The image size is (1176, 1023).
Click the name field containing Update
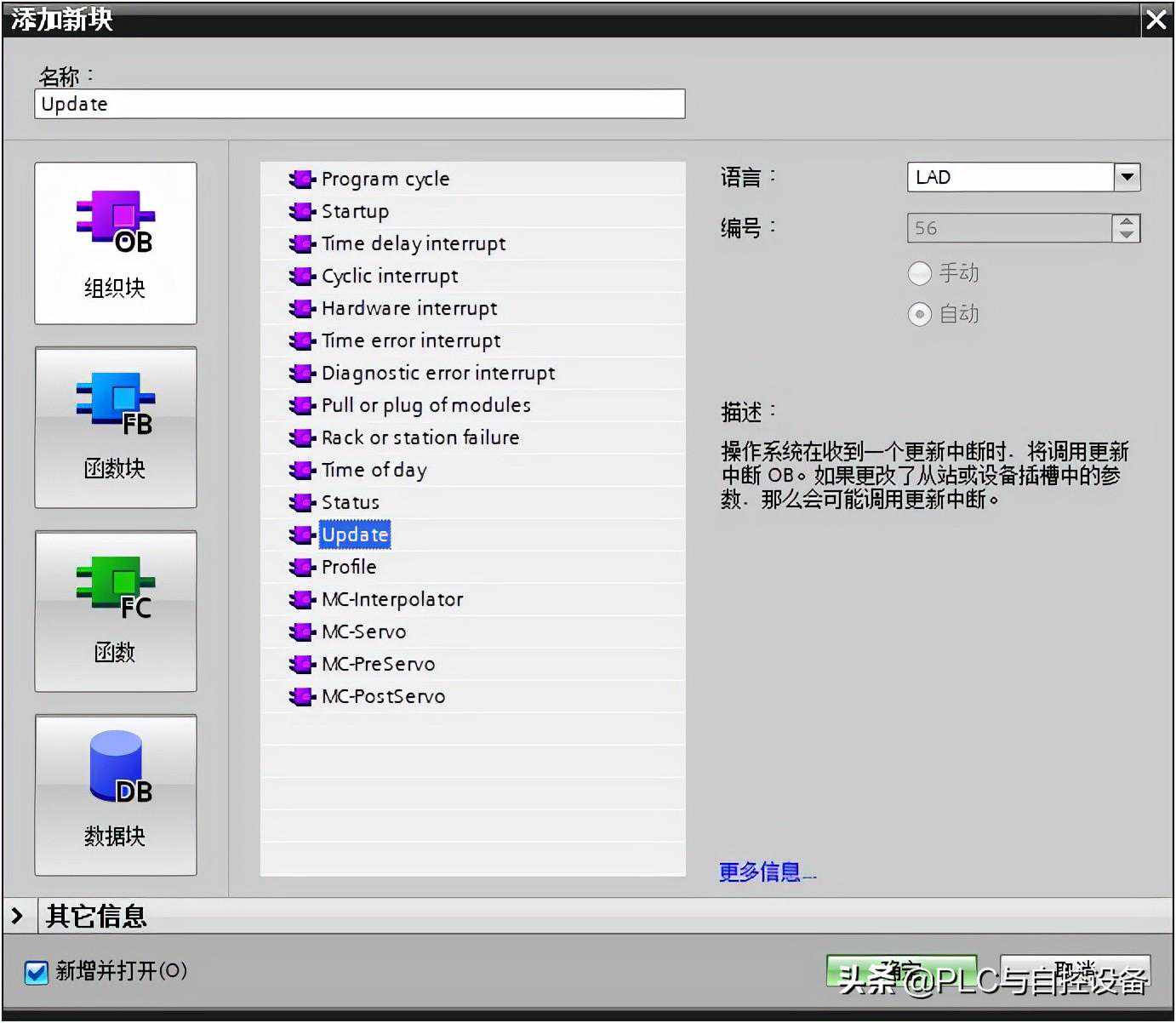(x=359, y=104)
